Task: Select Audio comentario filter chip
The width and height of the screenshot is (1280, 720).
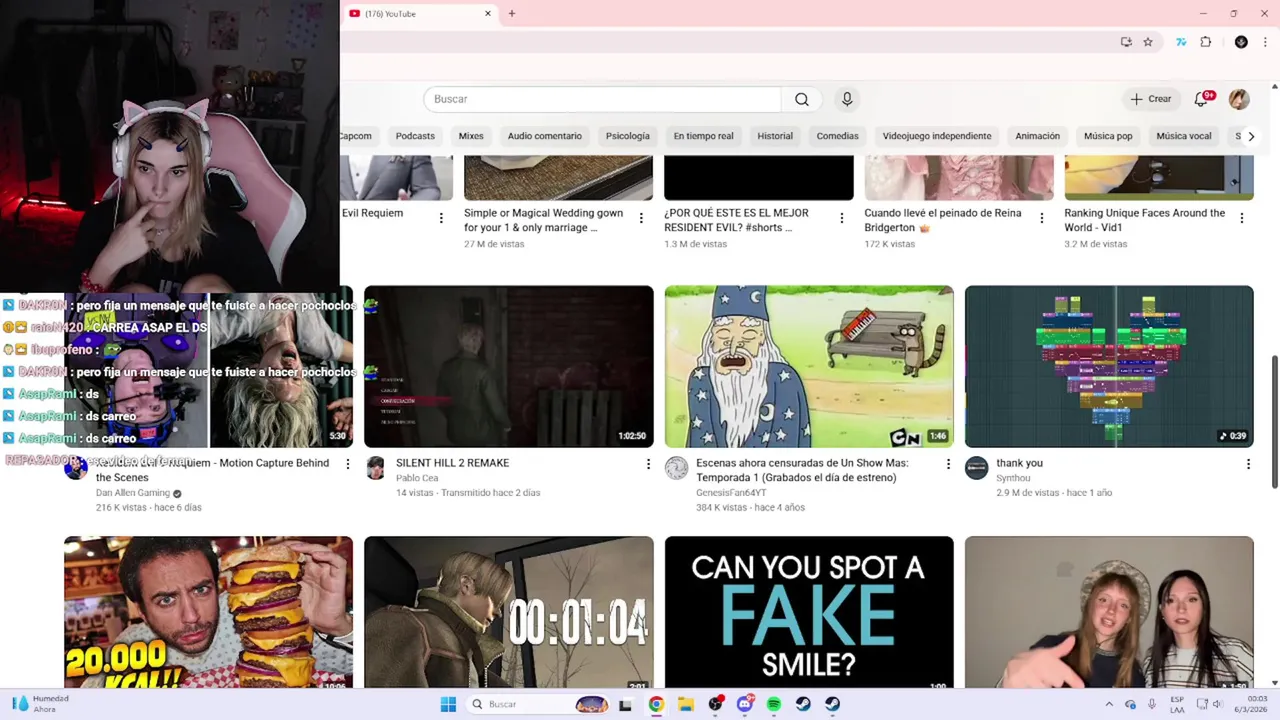Action: pyautogui.click(x=544, y=136)
